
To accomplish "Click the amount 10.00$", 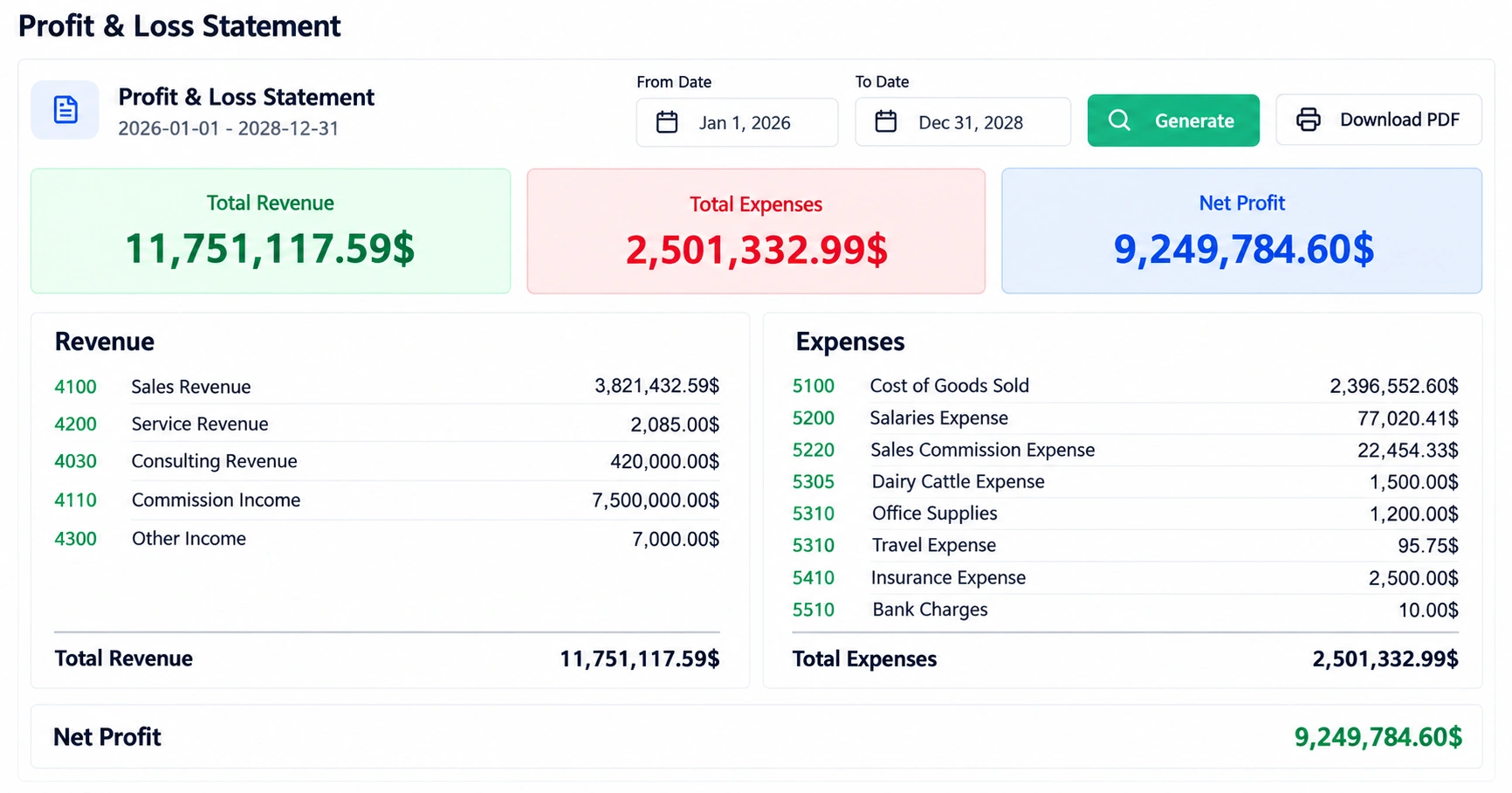I will coord(1428,610).
